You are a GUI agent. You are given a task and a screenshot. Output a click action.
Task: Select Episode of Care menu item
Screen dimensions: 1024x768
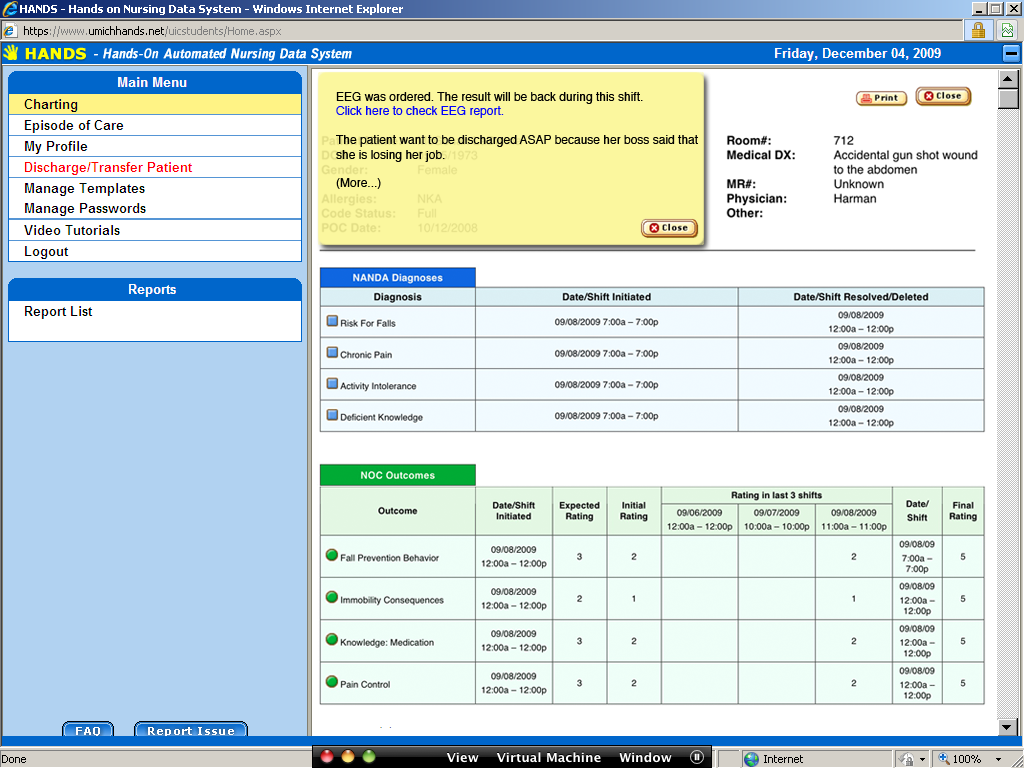[x=155, y=125]
